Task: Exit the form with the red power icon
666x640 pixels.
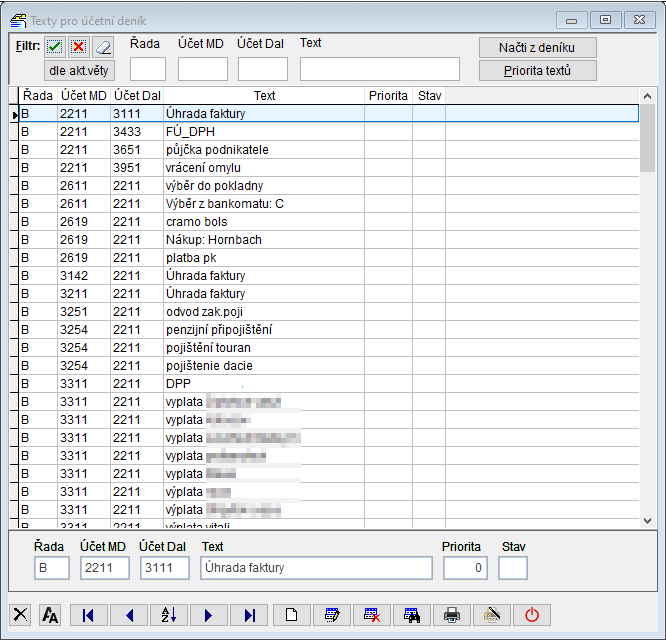Action: (532, 615)
